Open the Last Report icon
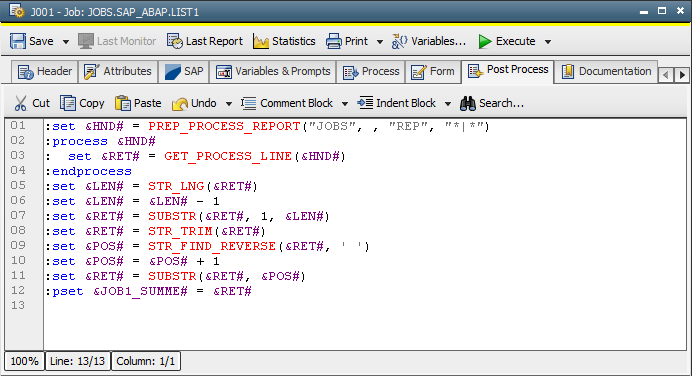 [x=175, y=41]
